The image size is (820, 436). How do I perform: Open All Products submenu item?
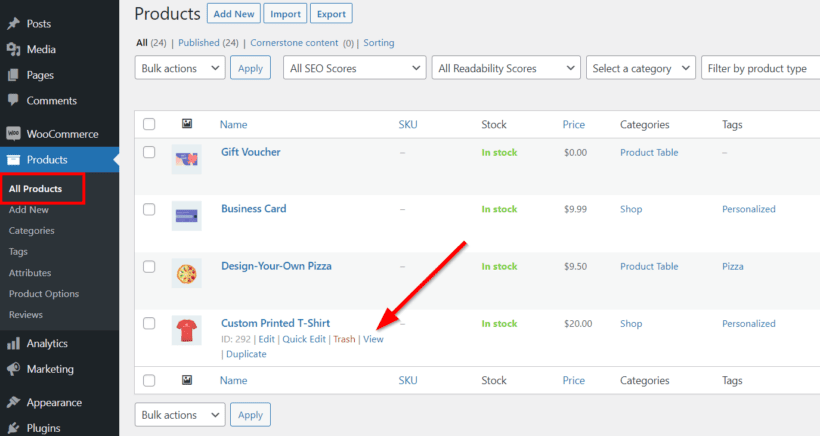pyautogui.click(x=35, y=189)
